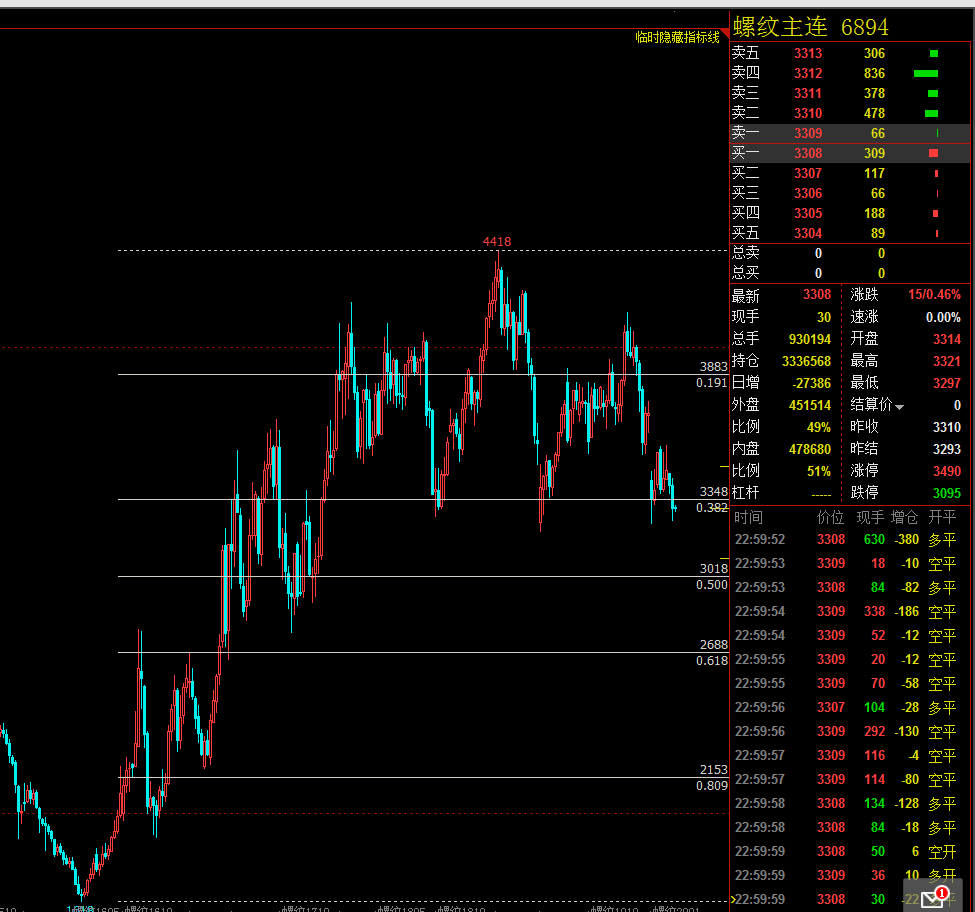The height and width of the screenshot is (912, 975).
Task: Select the 0.382 Fibonacci line label
Action: tap(712, 508)
